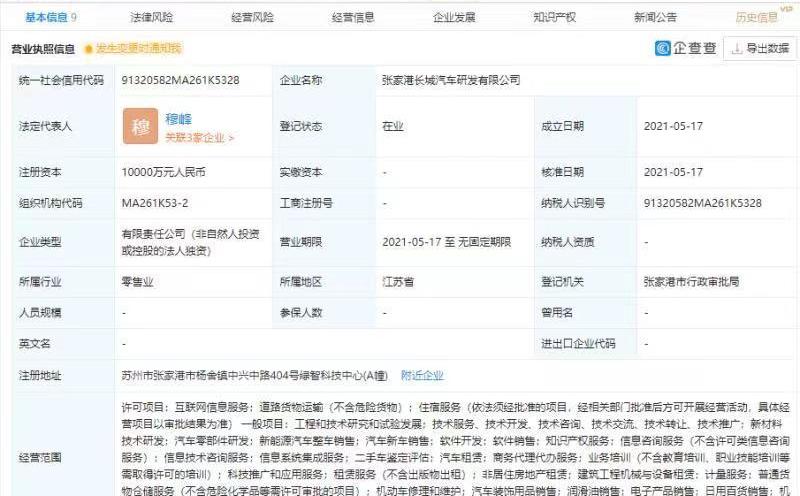The image size is (800, 496).
Task: Click the 穆 avatar icon of legal representative
Action: 140,125
